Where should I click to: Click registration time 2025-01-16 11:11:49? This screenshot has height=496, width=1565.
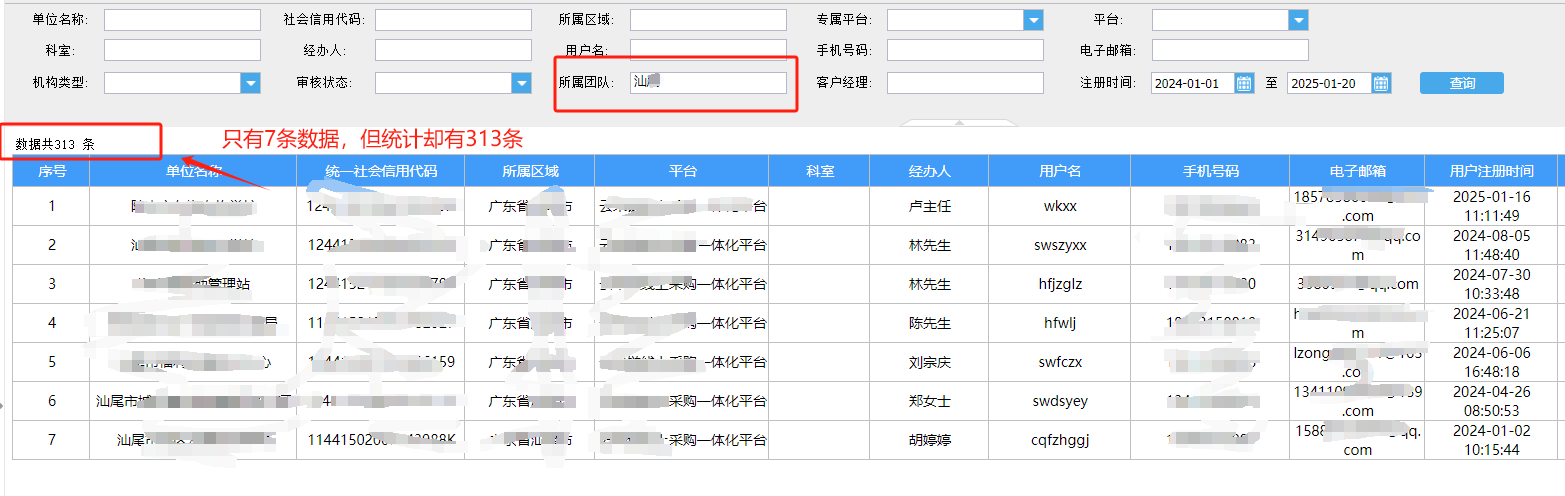pyautogui.click(x=1491, y=206)
